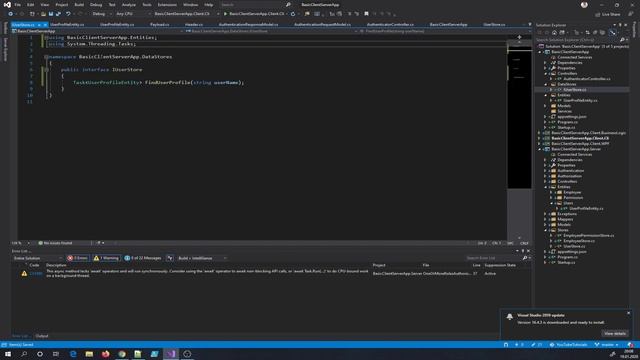
Task: Open the account profile avatar
Action: [x=584, y=5]
